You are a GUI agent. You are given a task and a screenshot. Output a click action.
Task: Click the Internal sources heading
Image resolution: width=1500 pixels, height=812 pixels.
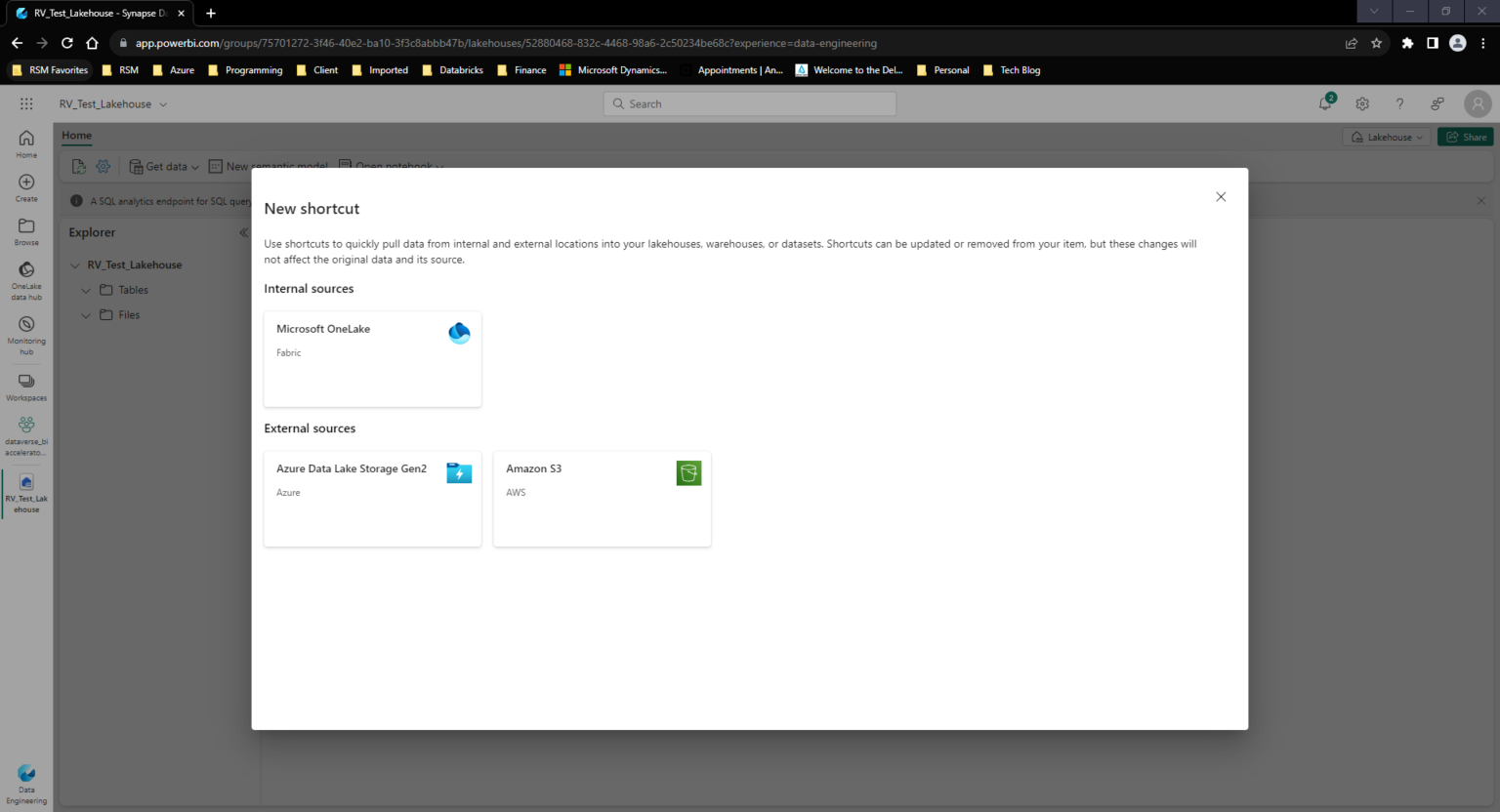(x=309, y=289)
